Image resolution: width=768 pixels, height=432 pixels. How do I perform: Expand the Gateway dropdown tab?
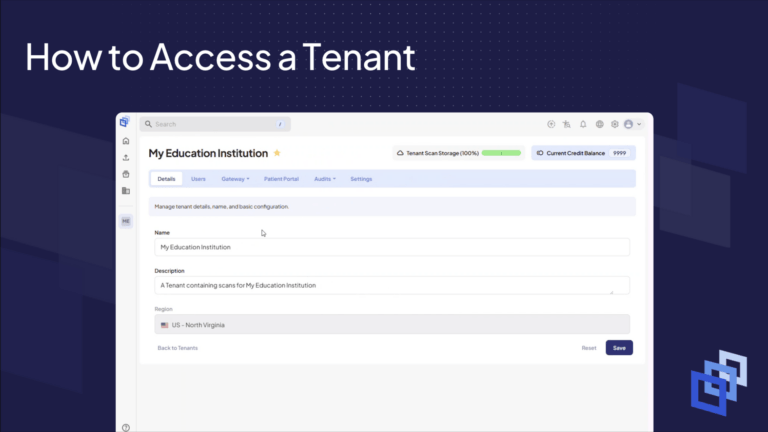[x=235, y=179]
